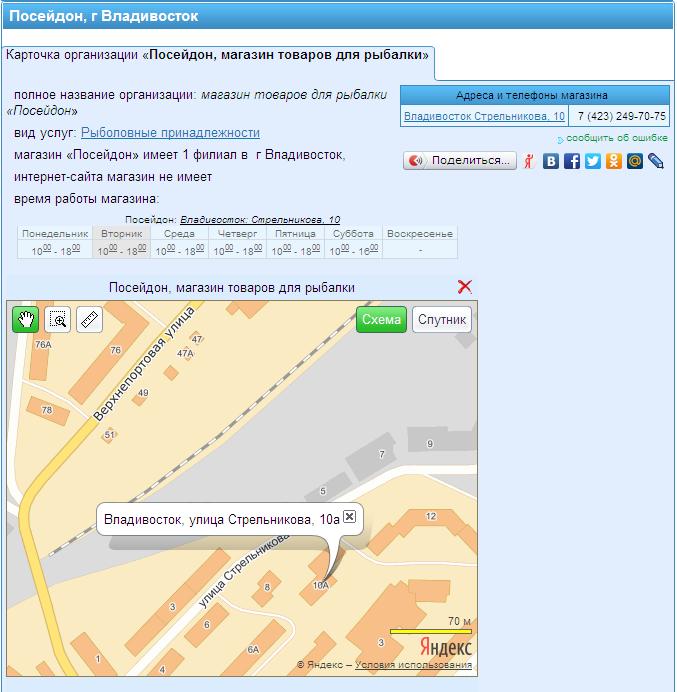Share via Я.ру icon

[528, 161]
